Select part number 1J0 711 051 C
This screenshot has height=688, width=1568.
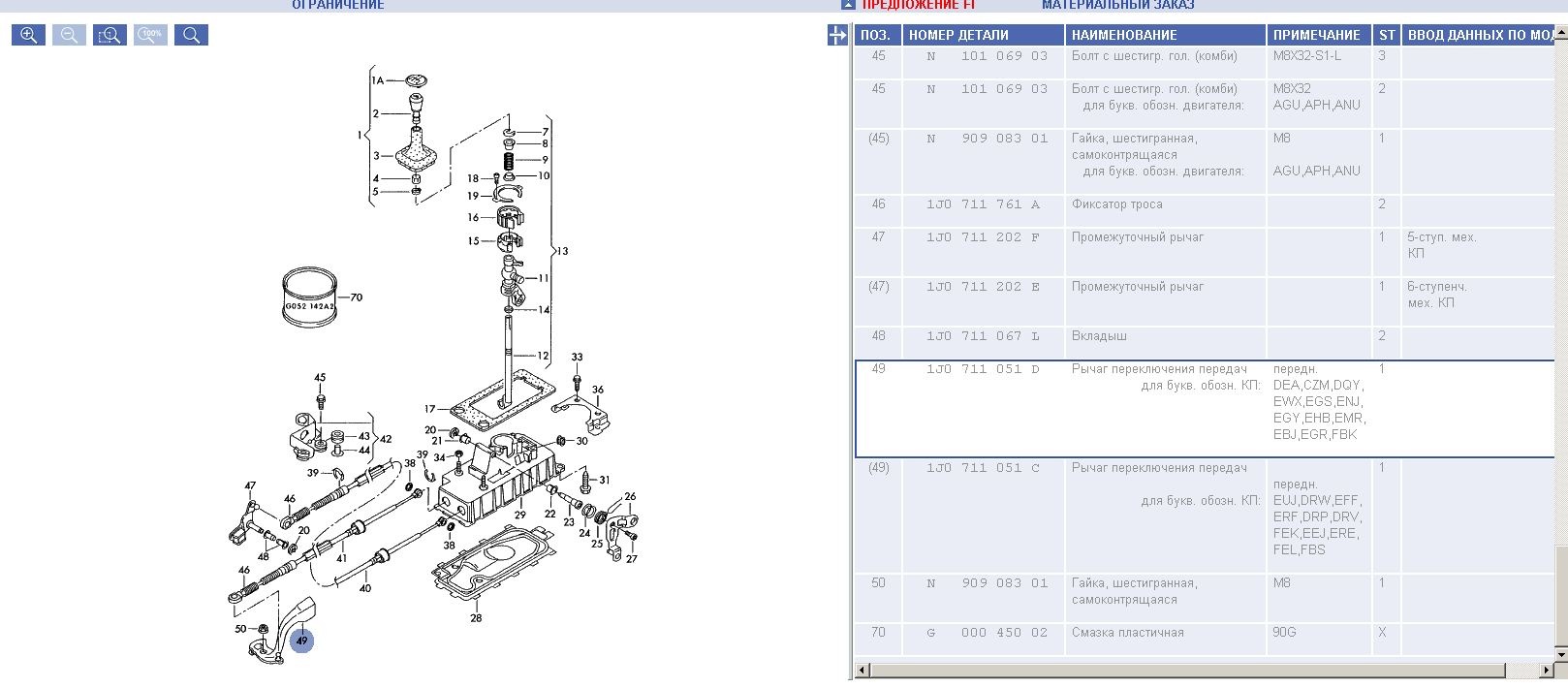pyautogui.click(x=983, y=468)
